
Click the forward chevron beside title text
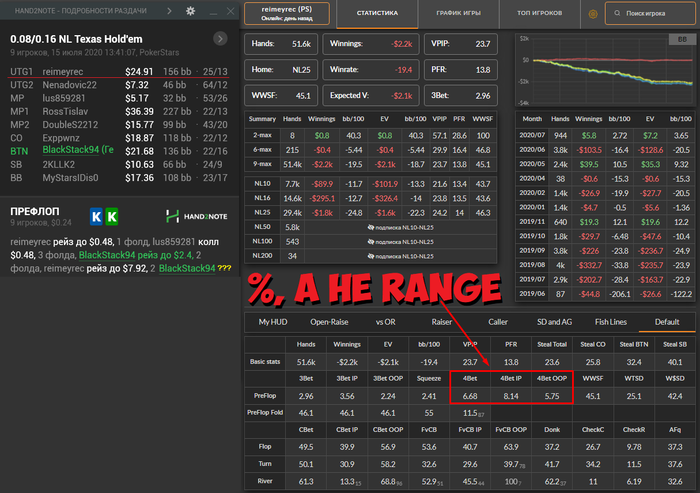(x=169, y=11)
